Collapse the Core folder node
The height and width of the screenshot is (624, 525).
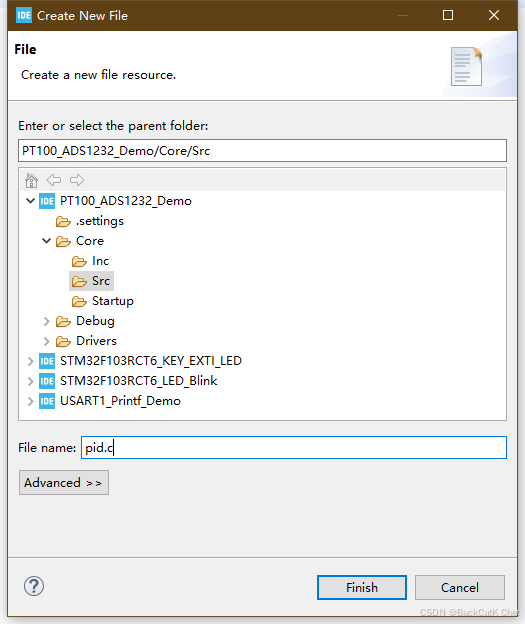point(47,241)
